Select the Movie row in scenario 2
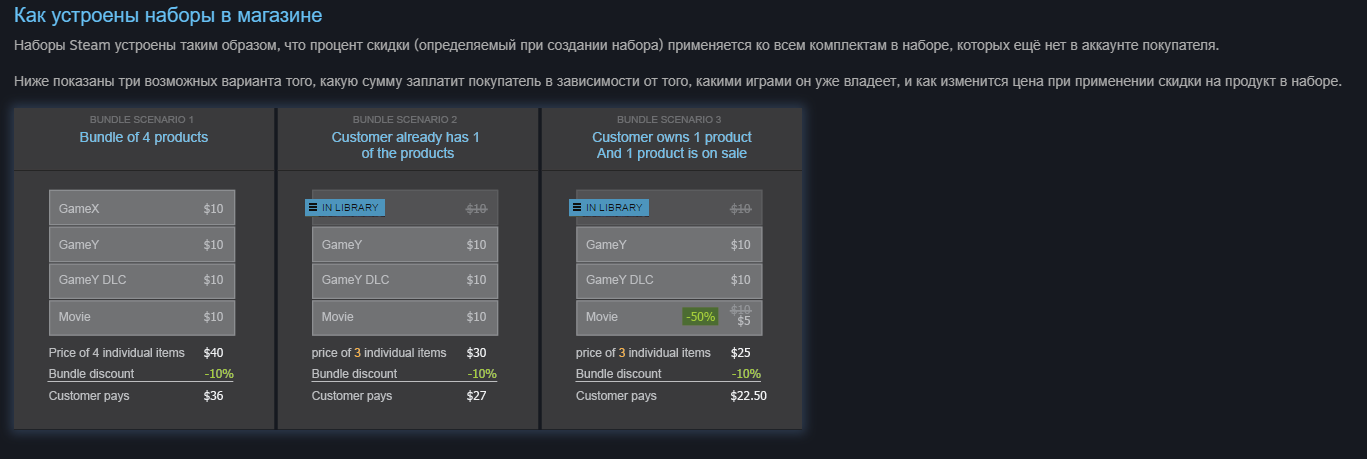Viewport: 1367px width, 459px height. [405, 317]
